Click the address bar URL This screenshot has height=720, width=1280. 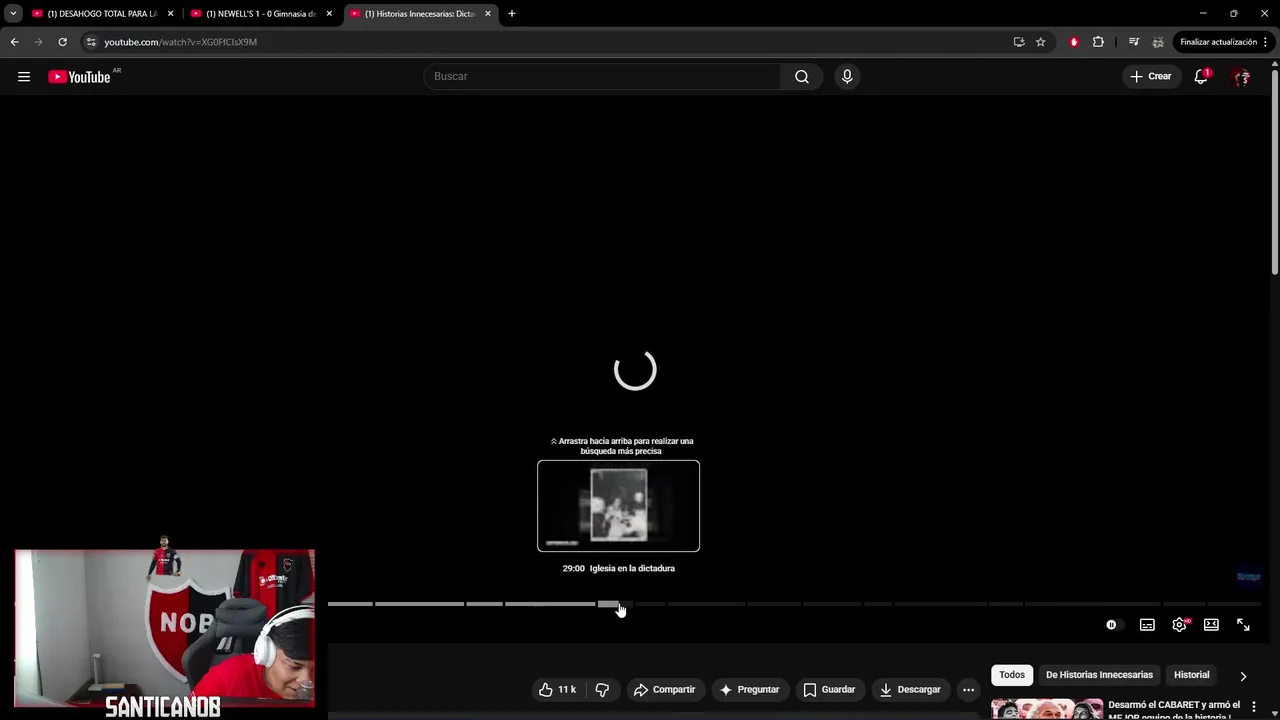(181, 42)
